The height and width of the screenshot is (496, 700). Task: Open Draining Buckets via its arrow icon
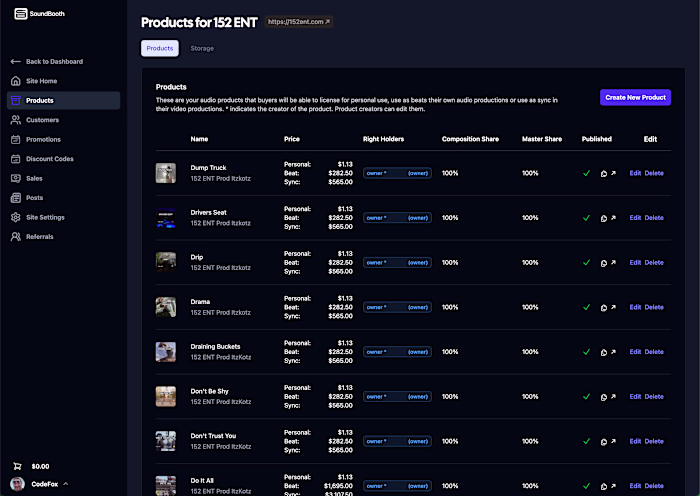(613, 352)
